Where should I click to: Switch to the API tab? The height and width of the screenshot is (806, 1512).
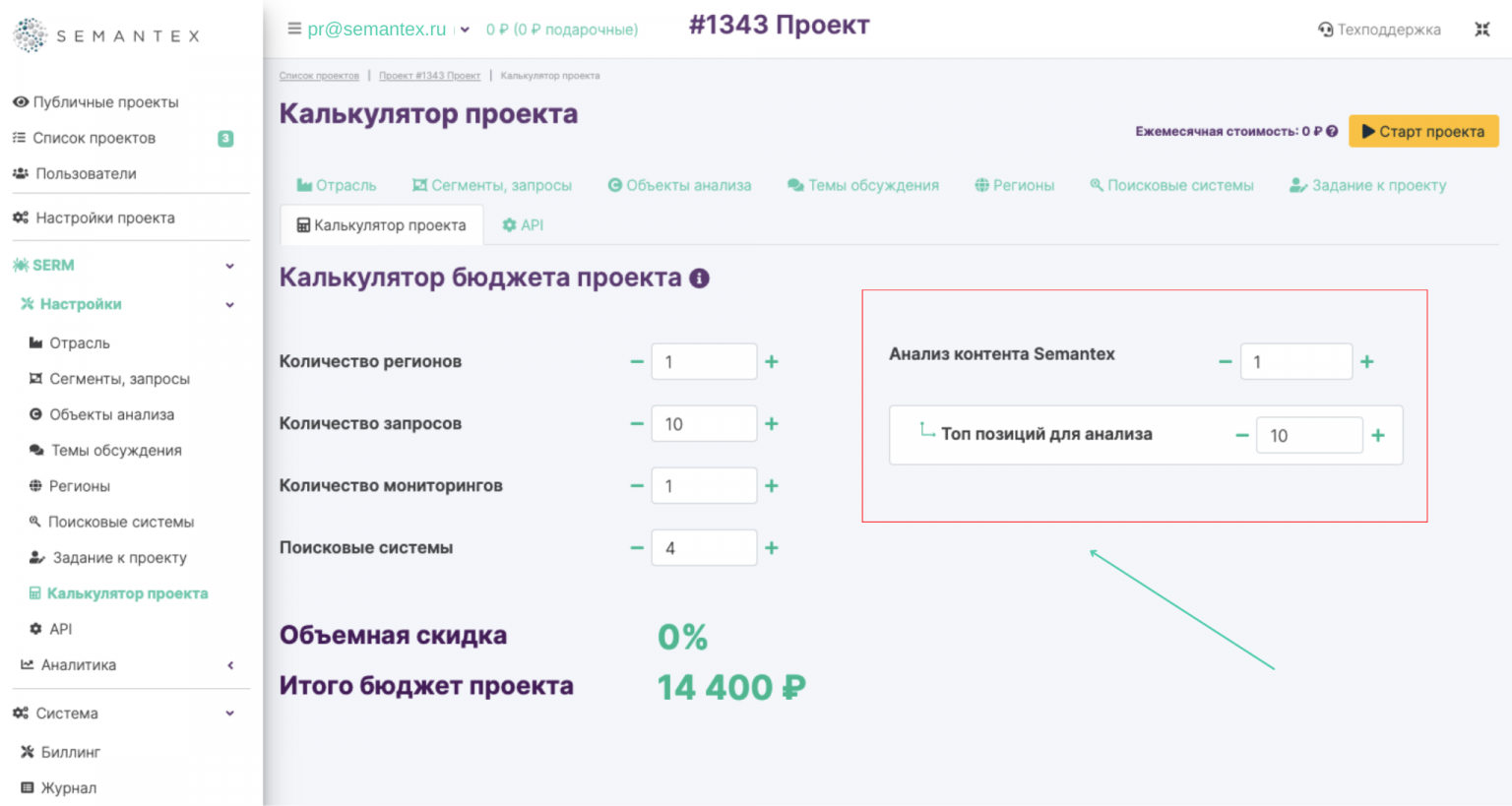523,225
